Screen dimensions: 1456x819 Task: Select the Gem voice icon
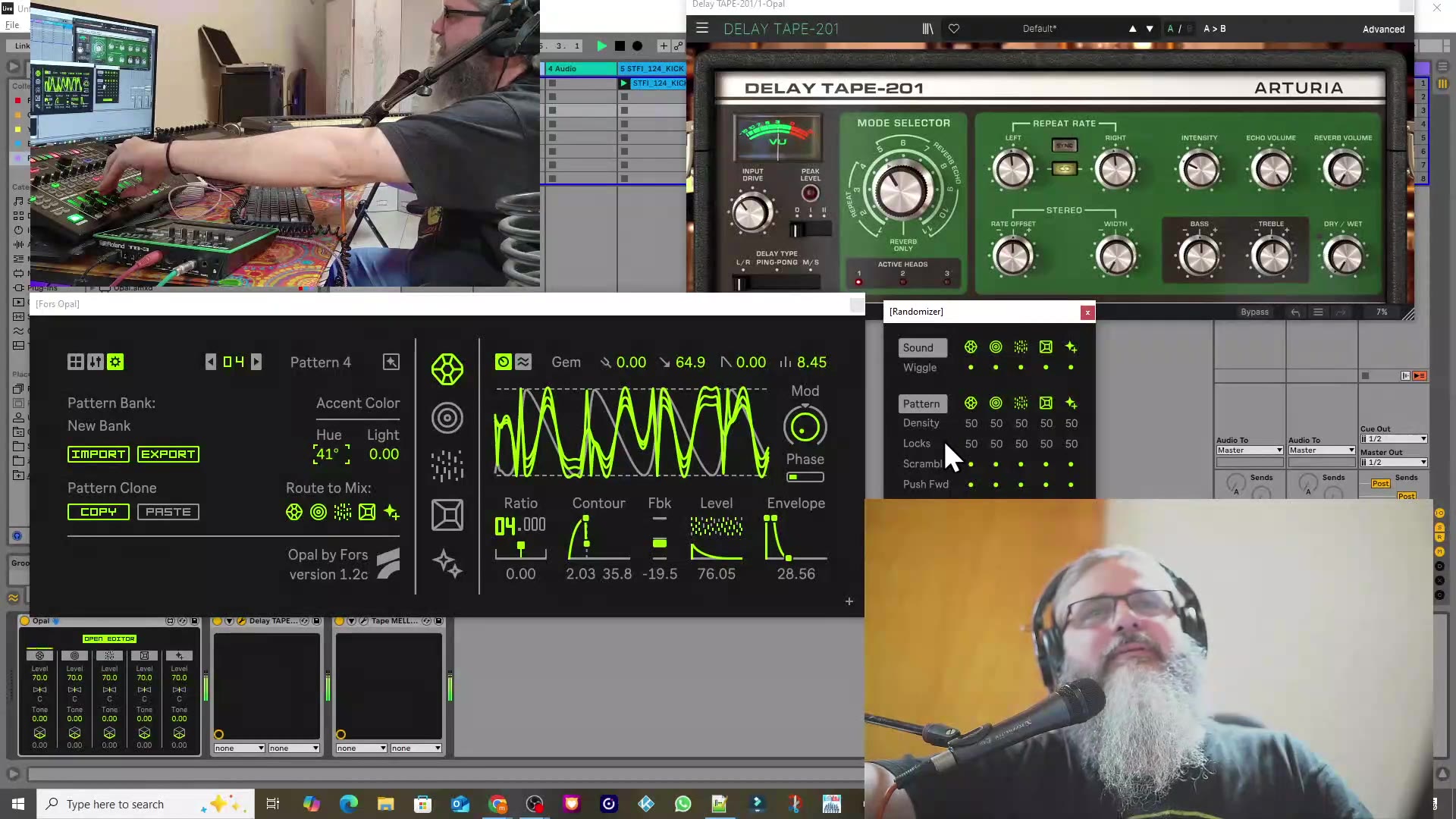point(447,370)
